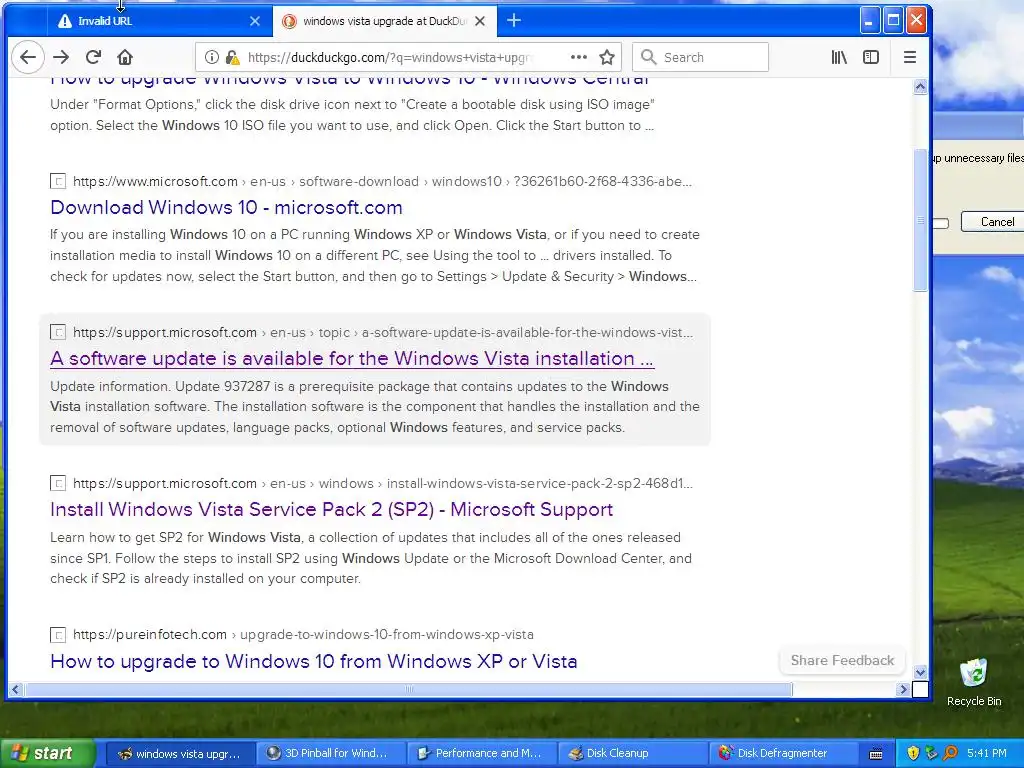Viewport: 1024px width, 768px height.
Task: Open the browser home page
Action: tap(125, 57)
